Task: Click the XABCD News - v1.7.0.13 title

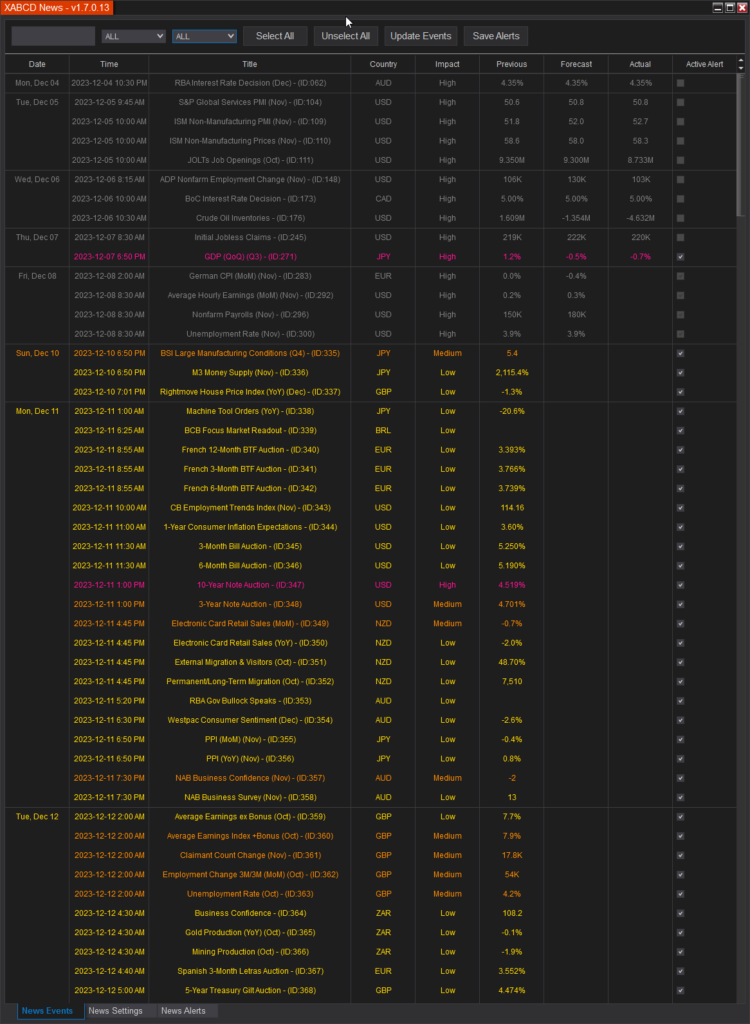Action: coord(57,7)
